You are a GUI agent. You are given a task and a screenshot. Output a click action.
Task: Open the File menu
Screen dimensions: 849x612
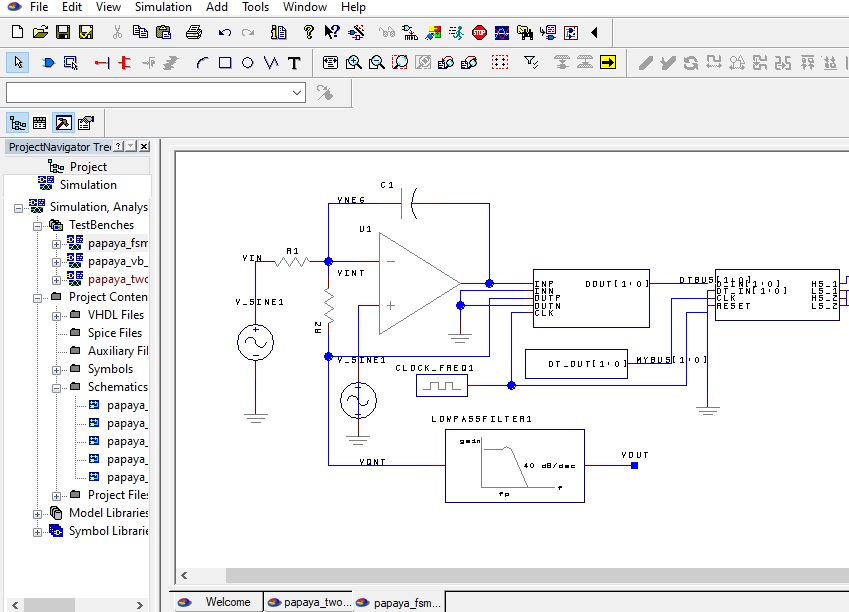click(39, 7)
